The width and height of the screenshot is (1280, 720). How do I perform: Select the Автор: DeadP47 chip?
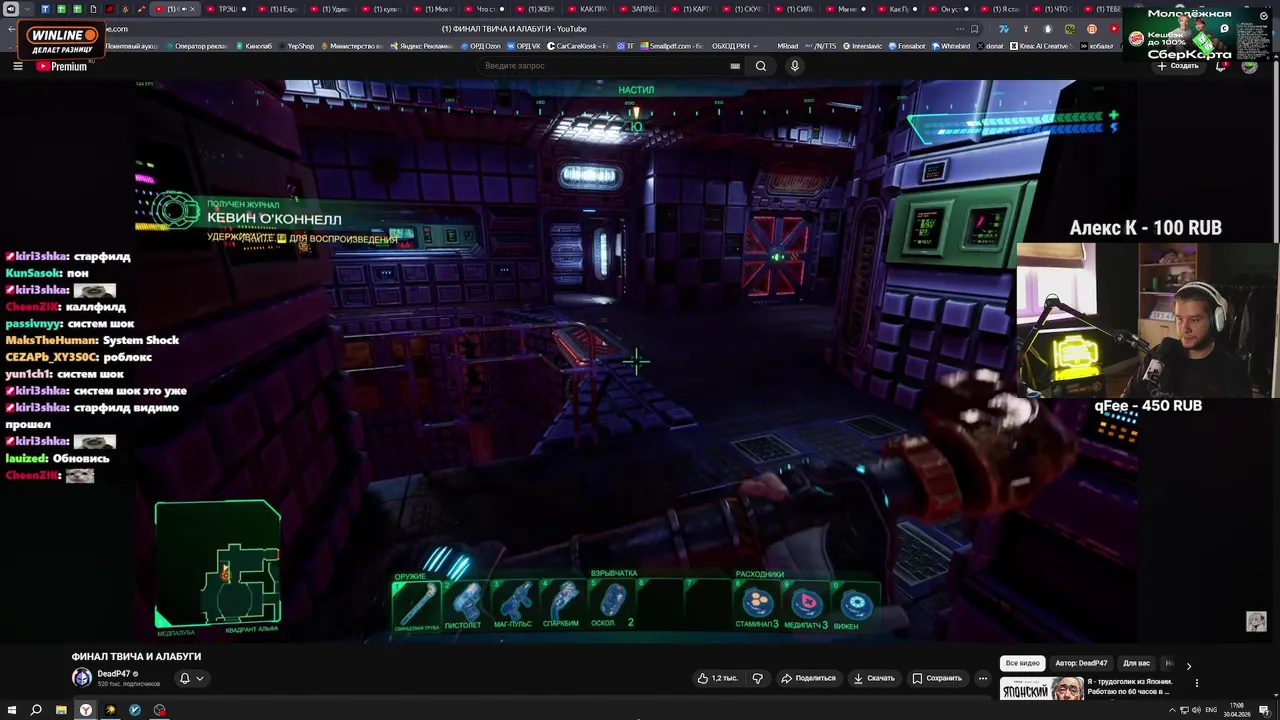pos(1081,663)
